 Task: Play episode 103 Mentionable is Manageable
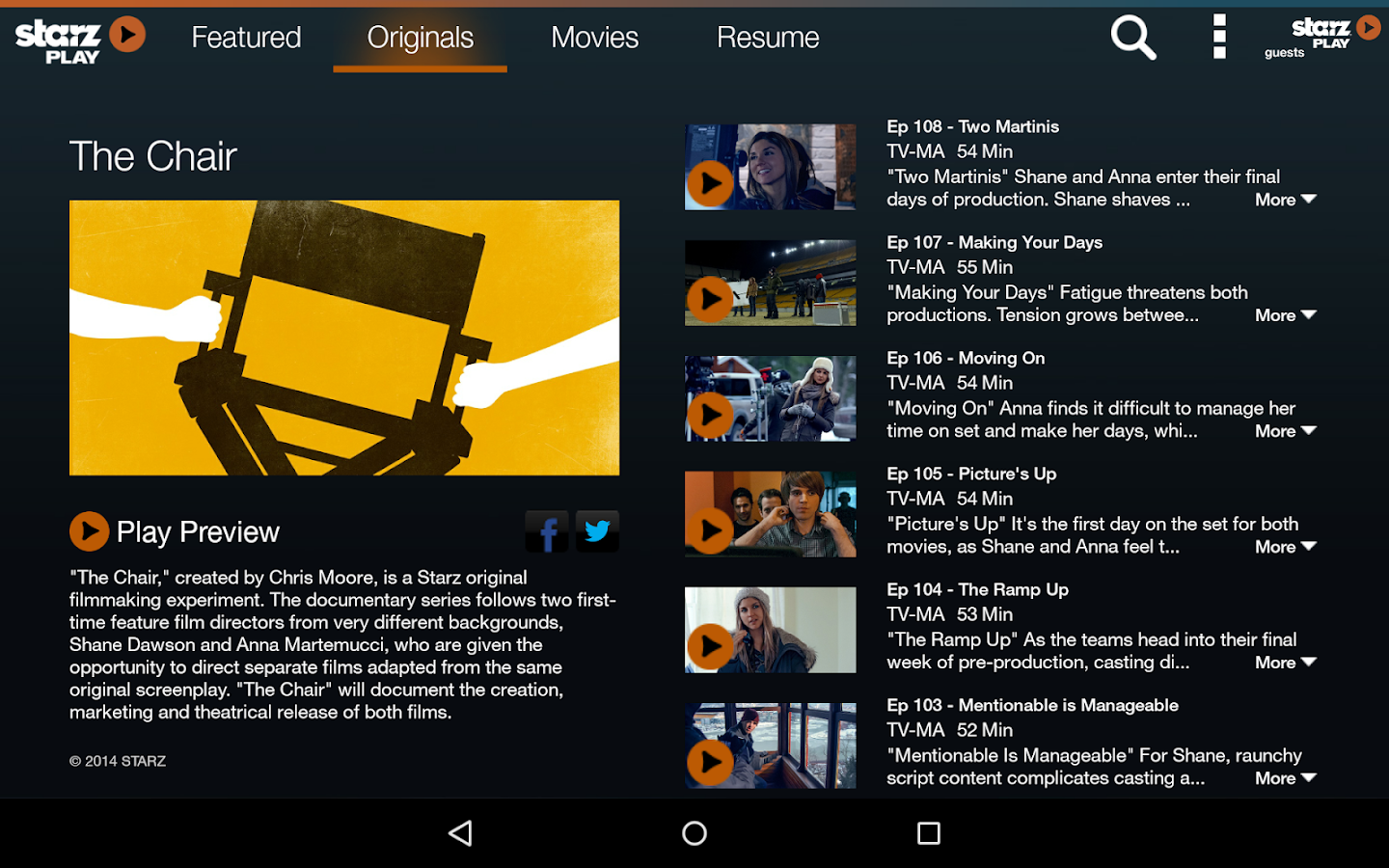(711, 762)
